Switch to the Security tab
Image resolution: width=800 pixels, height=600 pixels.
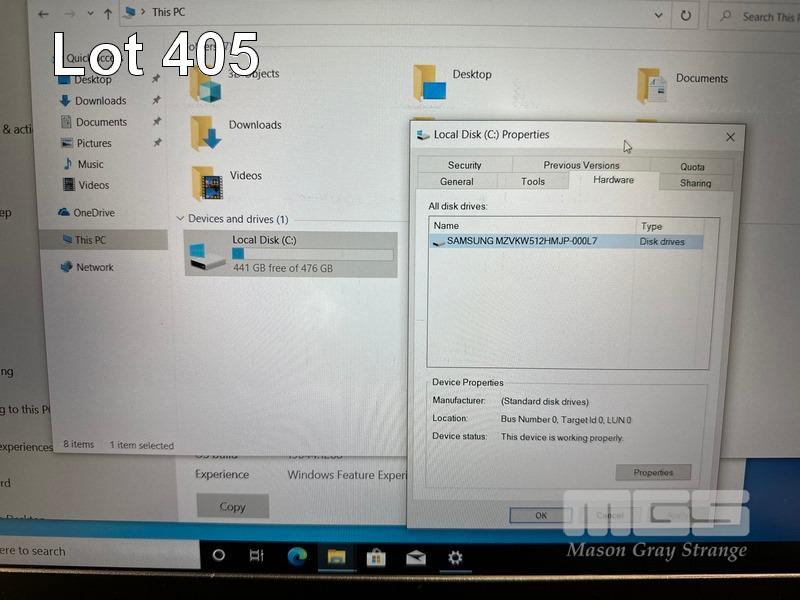click(x=464, y=165)
